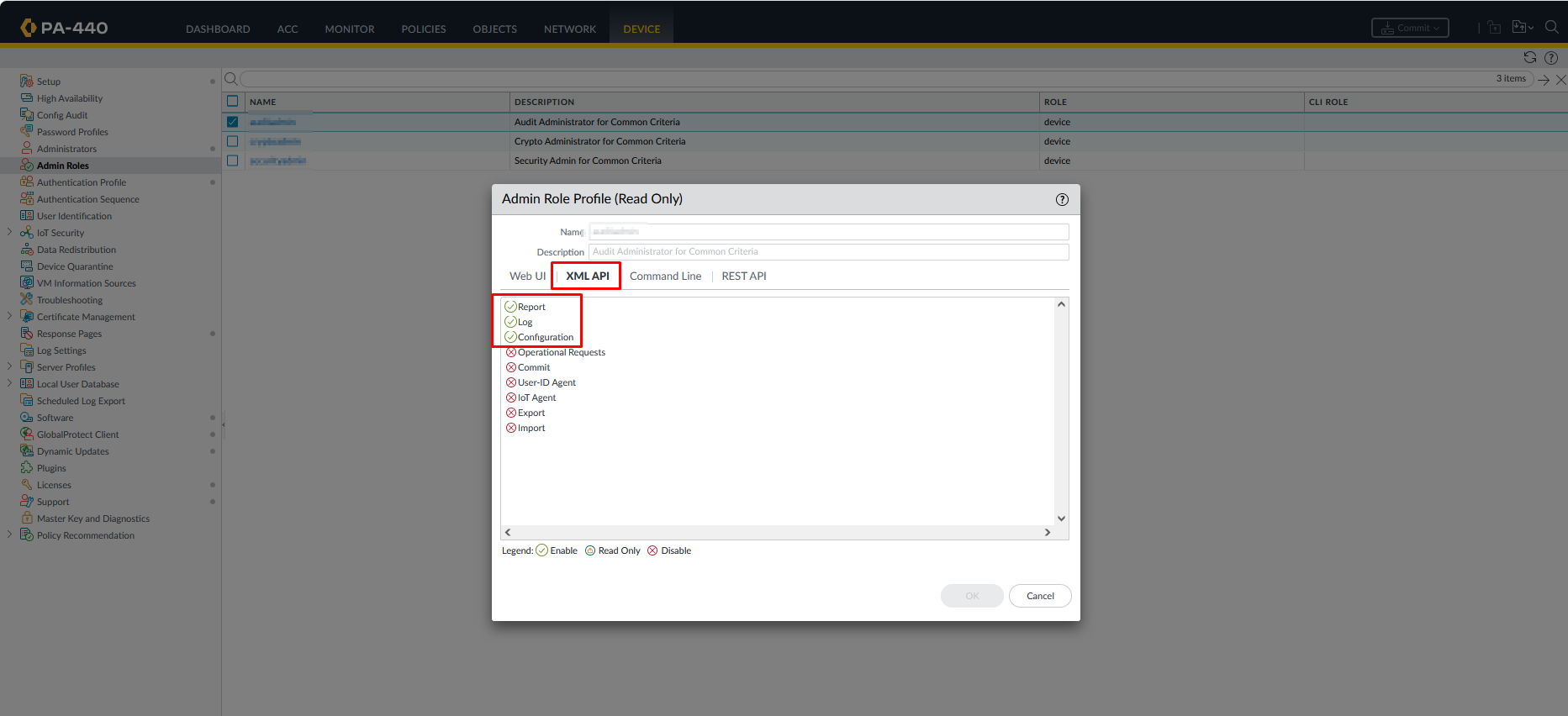Click the permissions list scroll down arrow
Screen dimensions: 1568x716
point(1062,519)
